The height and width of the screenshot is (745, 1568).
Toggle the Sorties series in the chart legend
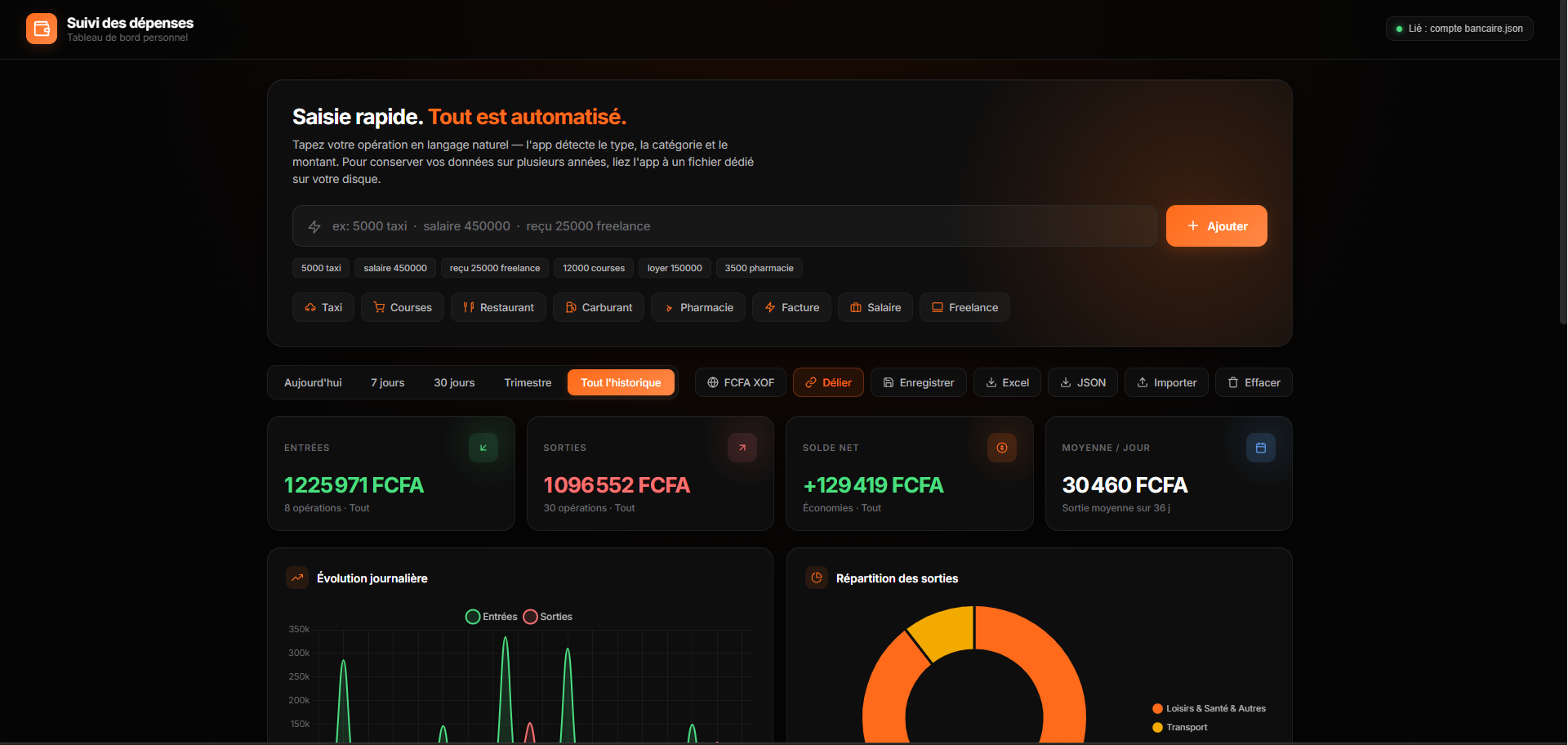pos(548,617)
